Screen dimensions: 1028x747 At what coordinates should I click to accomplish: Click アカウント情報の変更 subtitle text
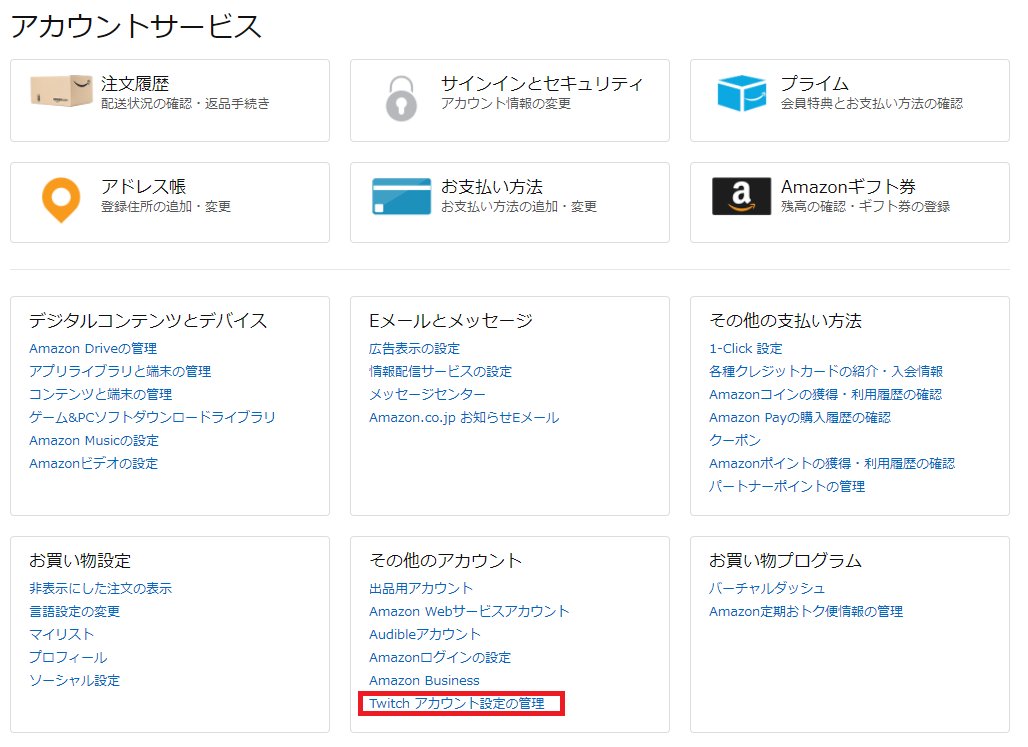pyautogui.click(x=505, y=104)
